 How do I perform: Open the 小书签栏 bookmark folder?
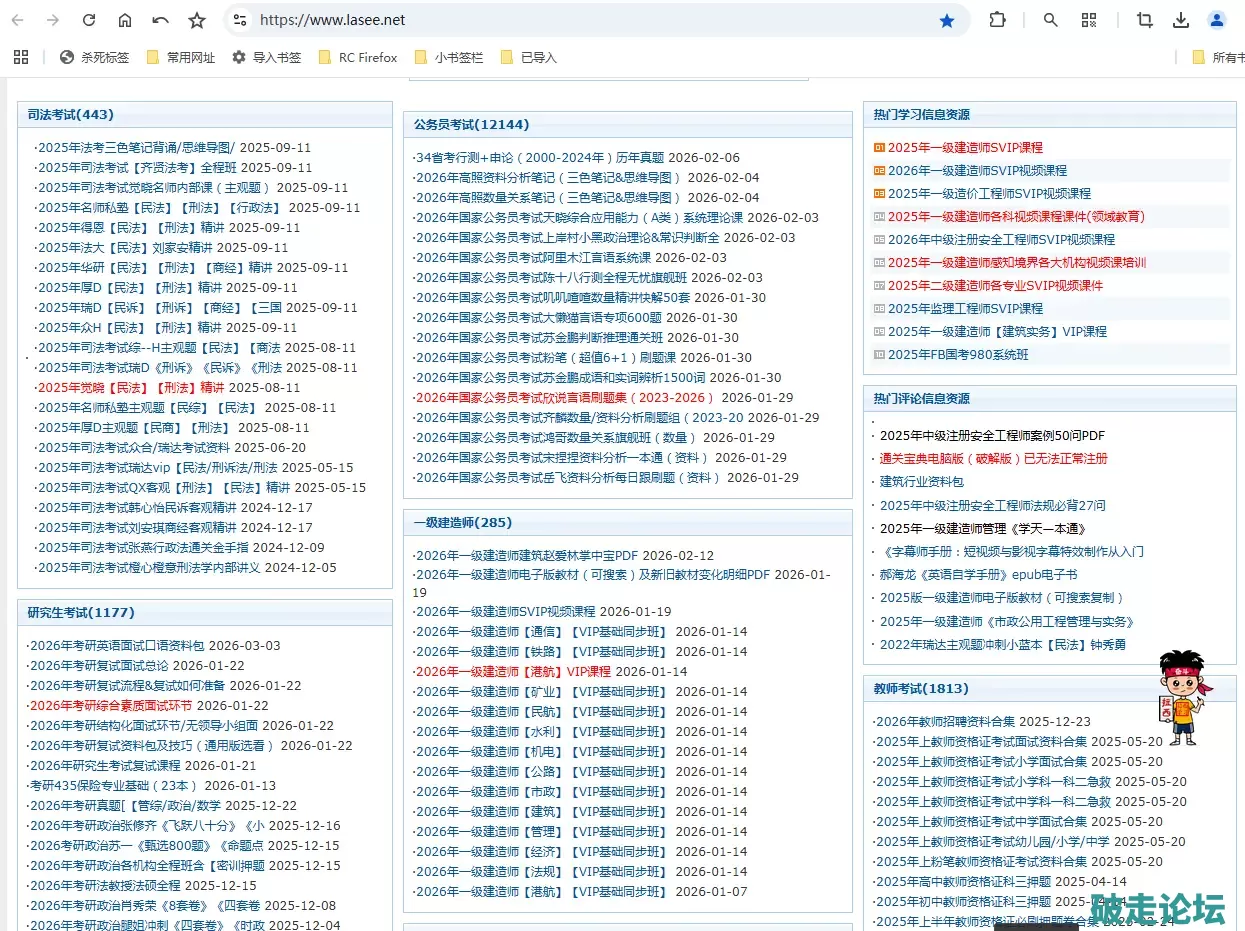coord(449,57)
